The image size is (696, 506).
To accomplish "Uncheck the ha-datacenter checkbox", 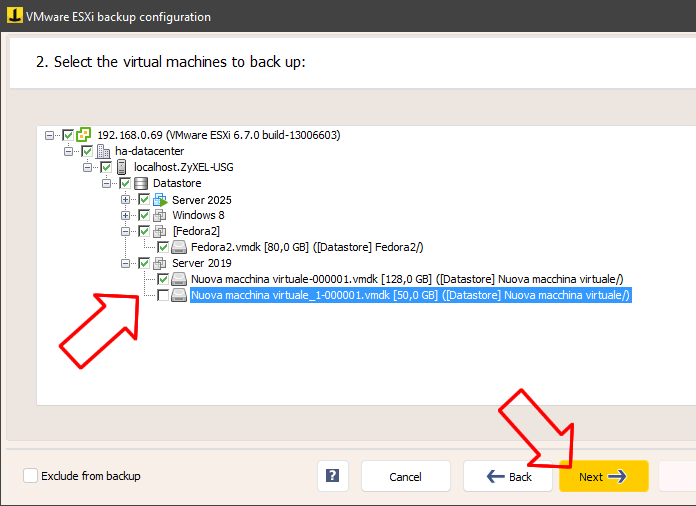I will coord(87,151).
